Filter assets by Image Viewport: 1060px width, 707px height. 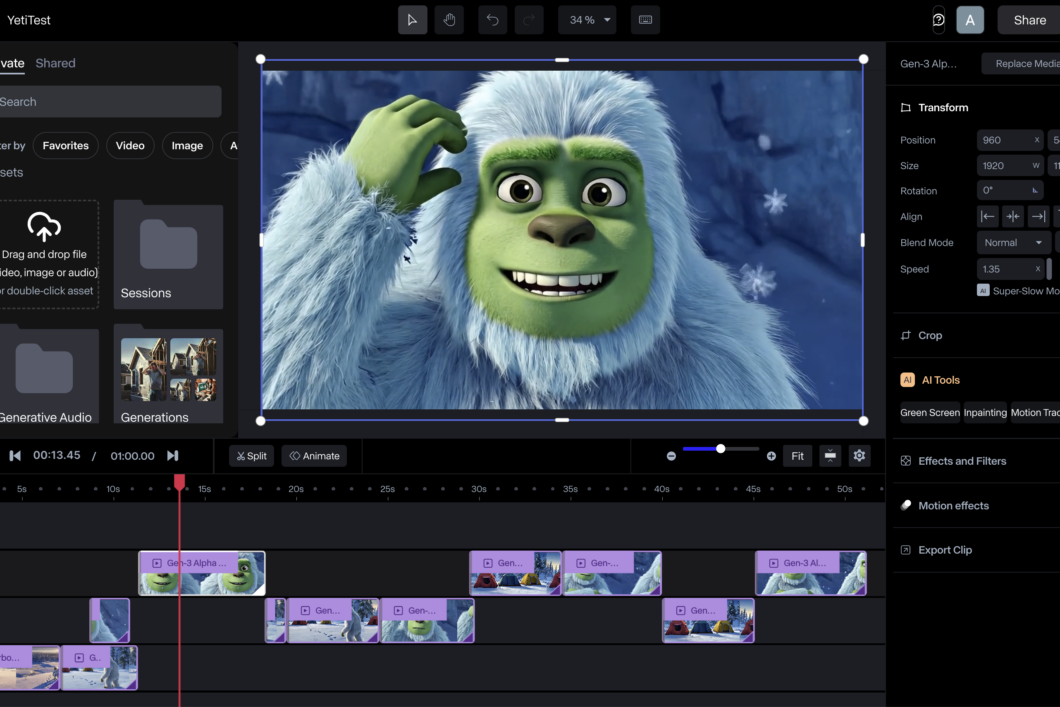coord(187,145)
